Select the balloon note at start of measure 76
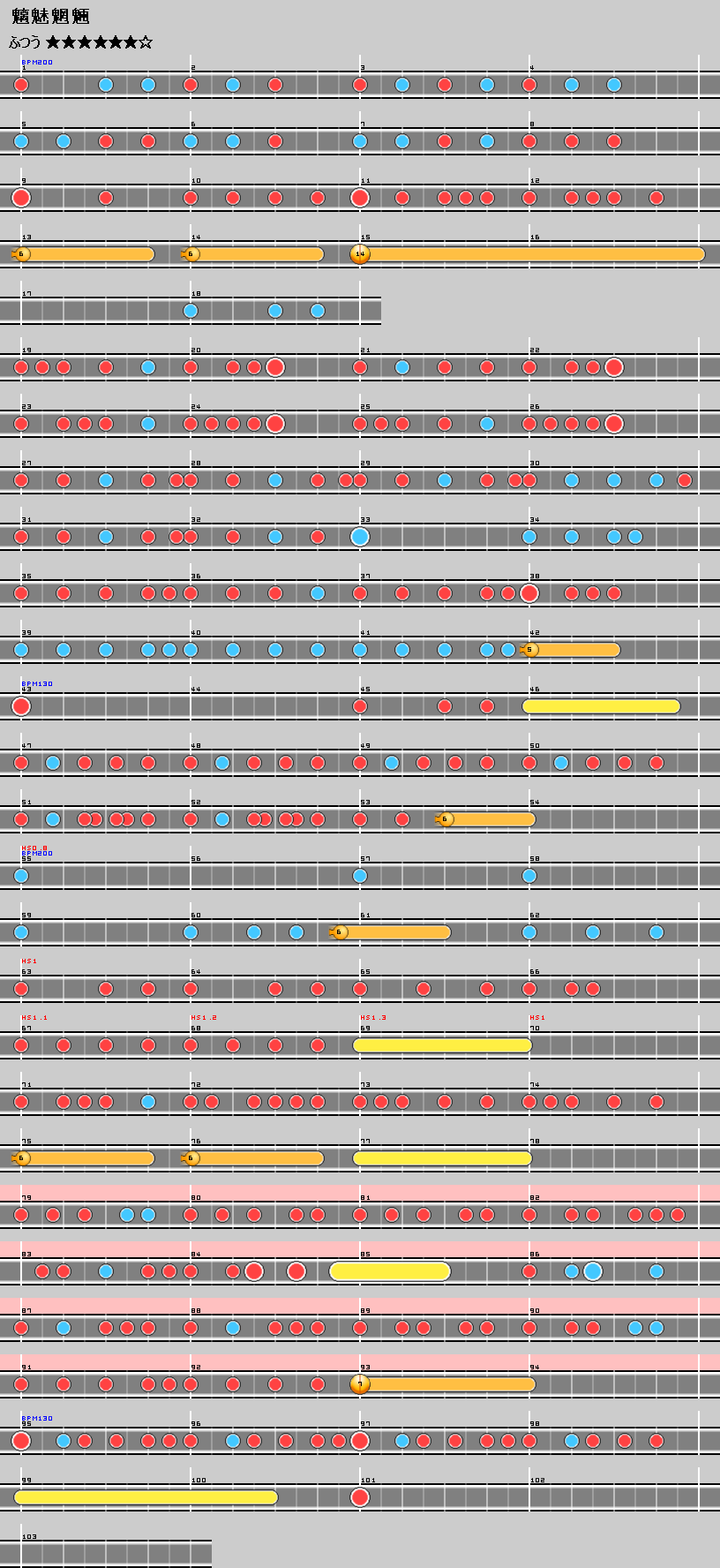Viewport: 720px width, 1568px height. click(x=191, y=1158)
